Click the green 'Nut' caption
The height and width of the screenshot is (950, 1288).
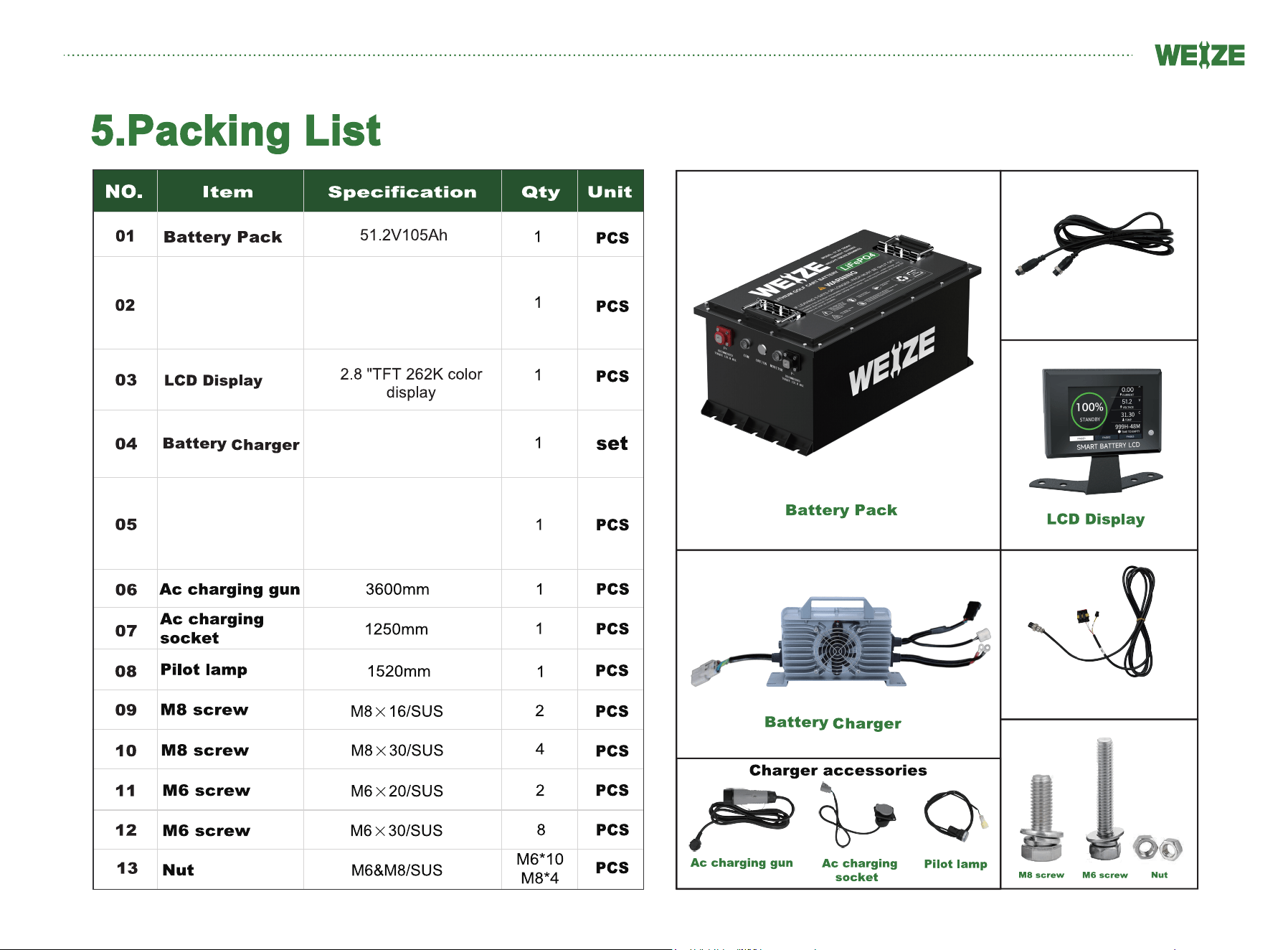1159,875
